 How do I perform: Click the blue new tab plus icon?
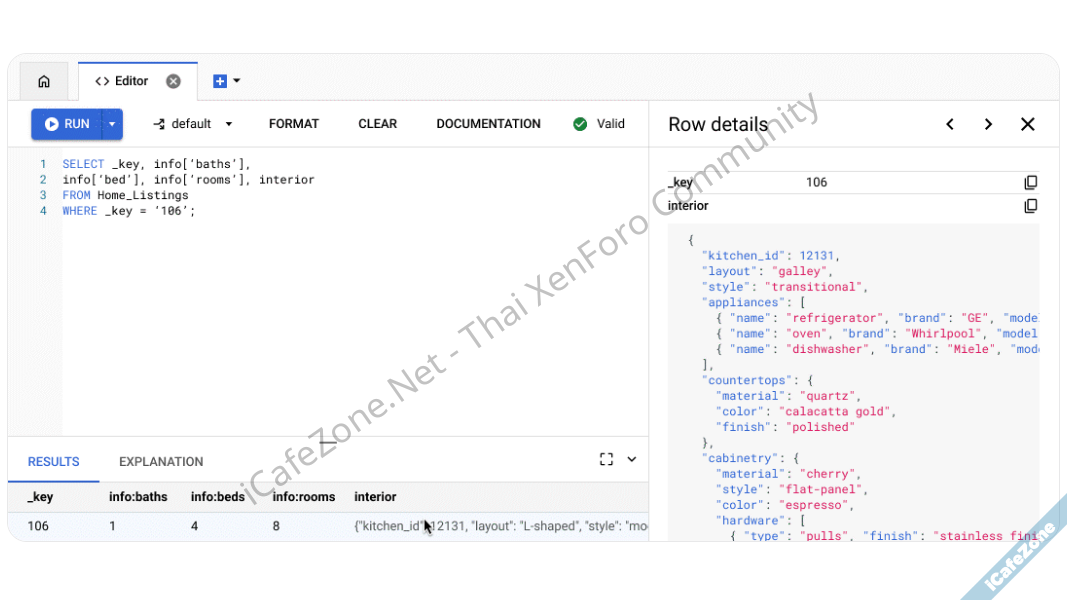[220, 82]
